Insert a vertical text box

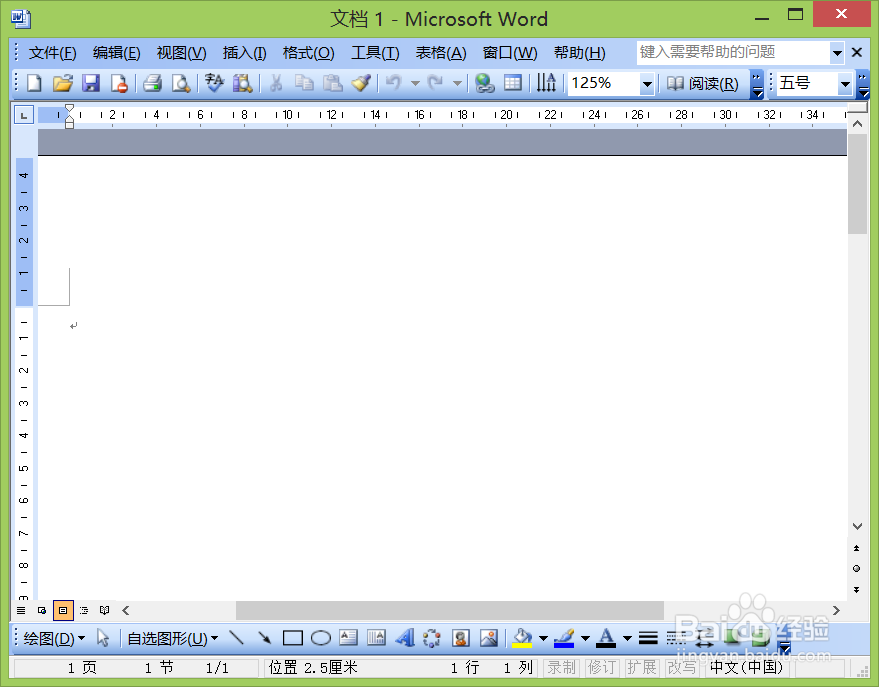click(x=376, y=638)
